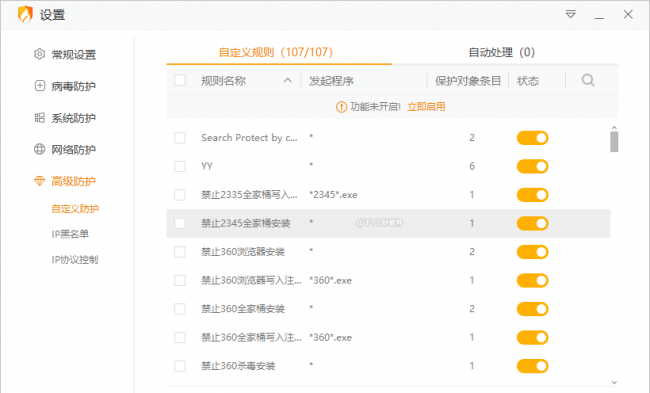
Task: Click the 网络防护 globe icon
Action: [39, 149]
